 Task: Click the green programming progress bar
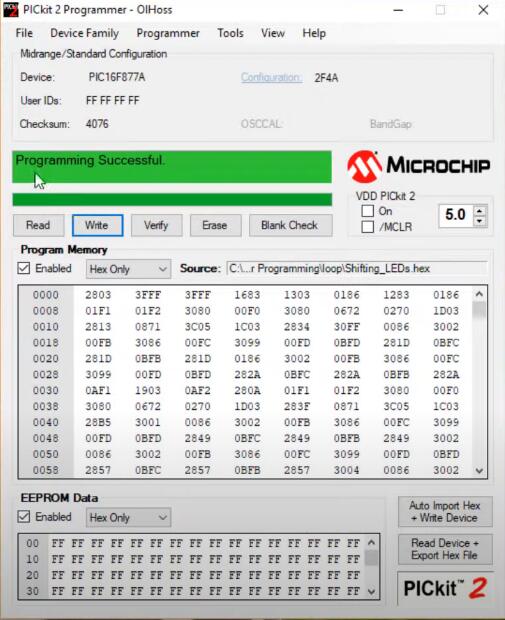point(172,200)
